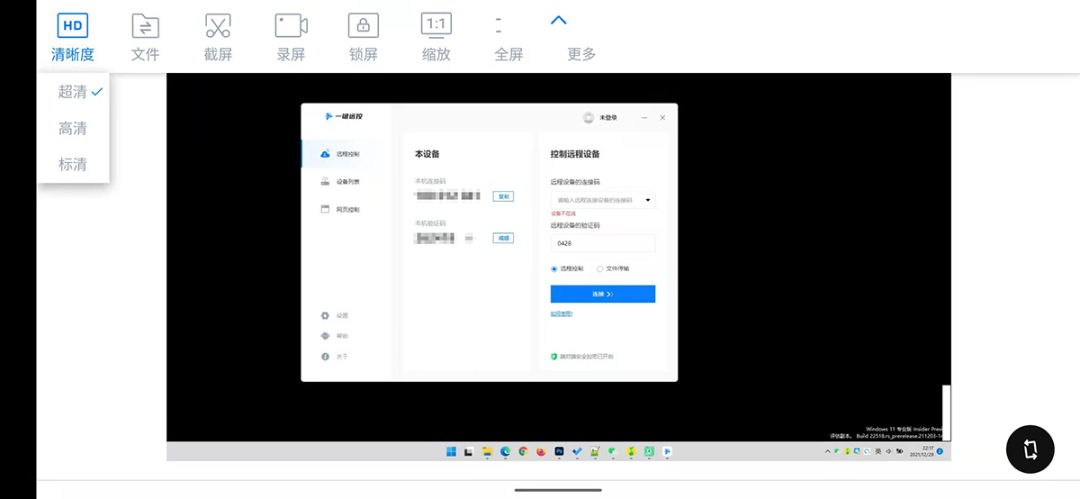Click the 远程设备的验证码 field showing 0428
The image size is (1080, 499).
[x=603, y=243]
